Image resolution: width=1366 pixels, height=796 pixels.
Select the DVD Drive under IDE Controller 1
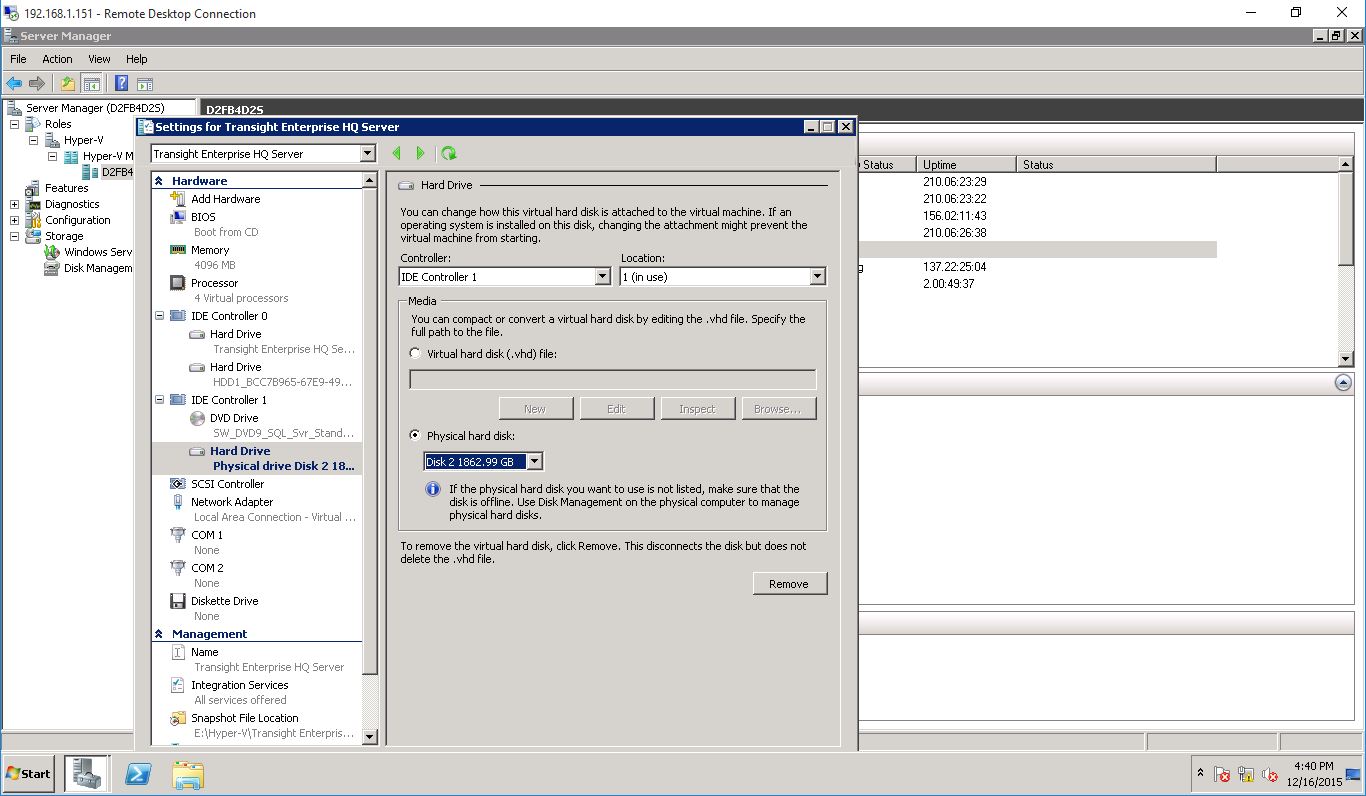pos(234,418)
